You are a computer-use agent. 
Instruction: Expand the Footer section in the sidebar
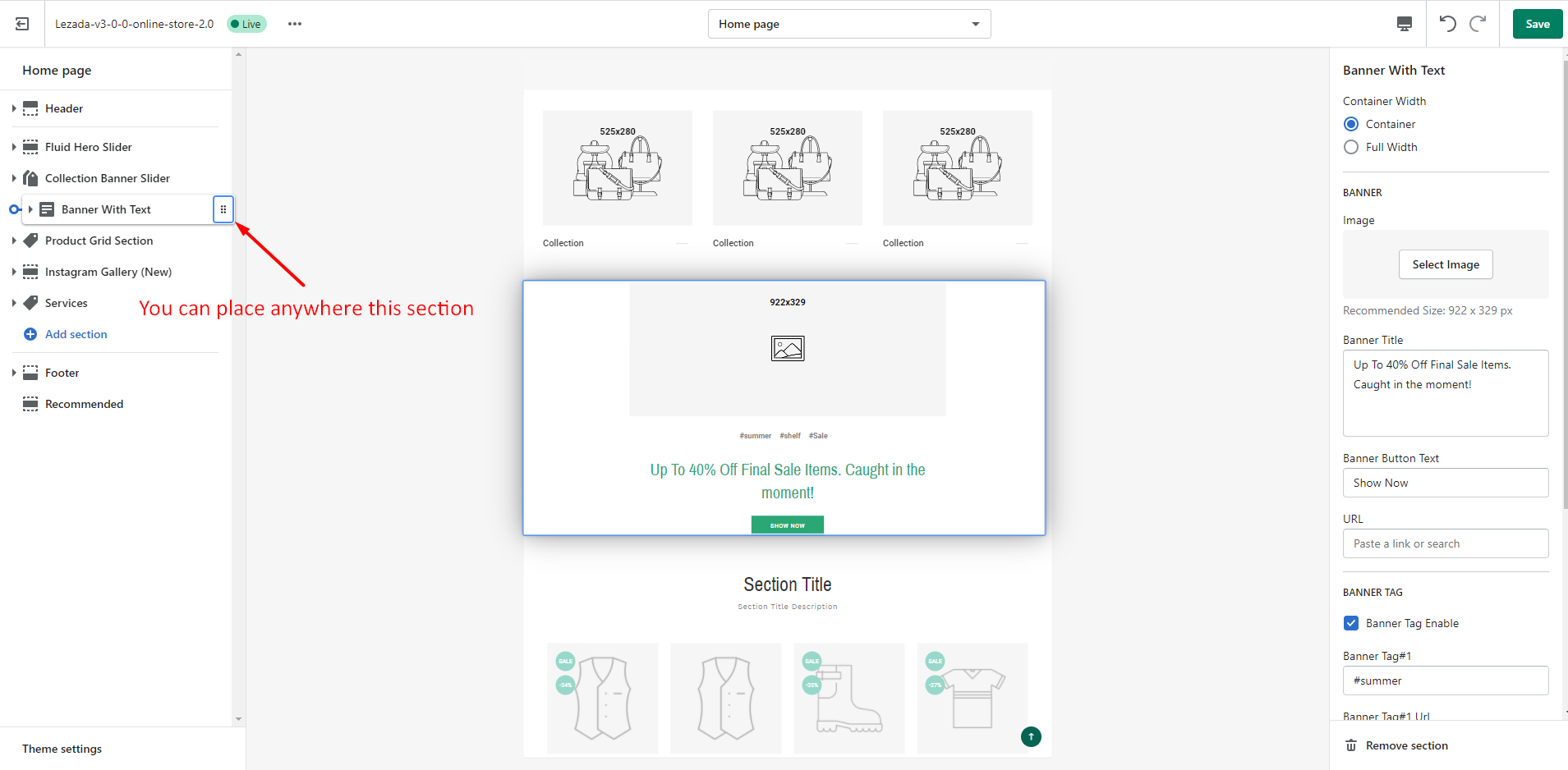(x=12, y=373)
